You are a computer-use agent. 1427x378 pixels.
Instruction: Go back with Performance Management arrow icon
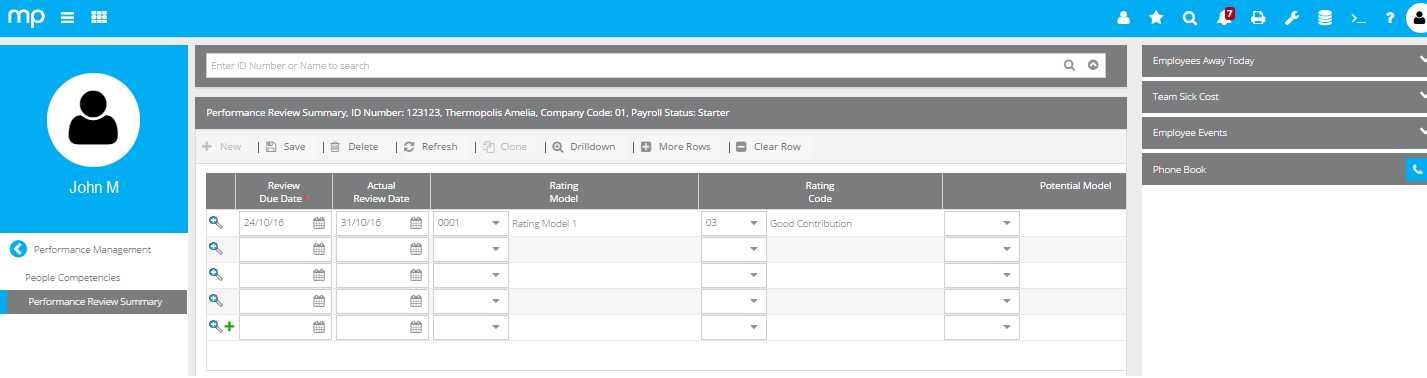tap(17, 249)
